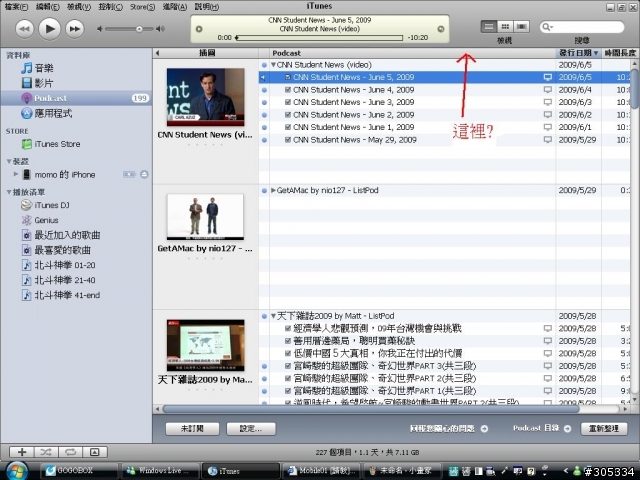
Task: Uncheck CNN Student News - June 4, 2009
Action: click(x=288, y=90)
